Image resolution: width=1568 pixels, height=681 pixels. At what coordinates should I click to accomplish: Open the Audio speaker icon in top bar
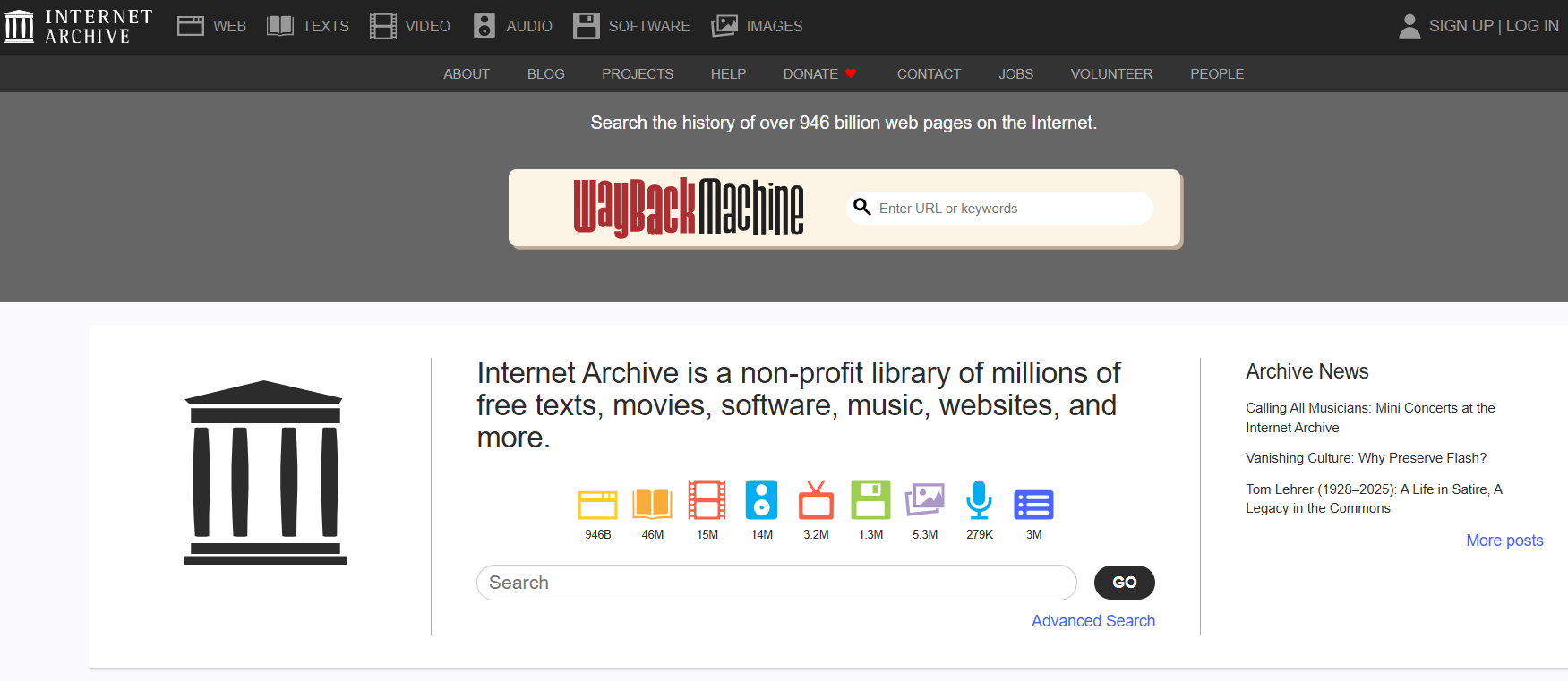point(484,26)
